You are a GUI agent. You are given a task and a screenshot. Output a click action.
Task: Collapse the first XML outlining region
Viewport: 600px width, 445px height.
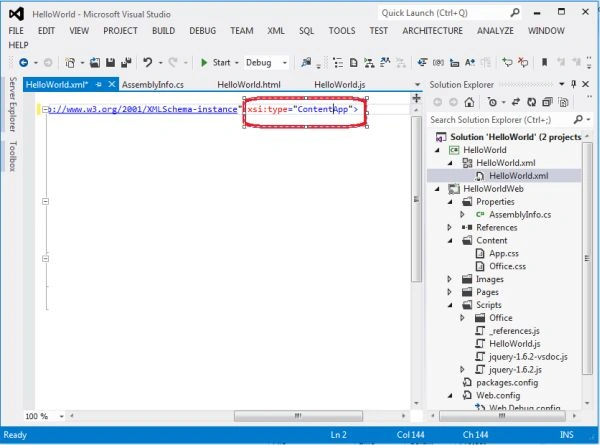[46, 110]
